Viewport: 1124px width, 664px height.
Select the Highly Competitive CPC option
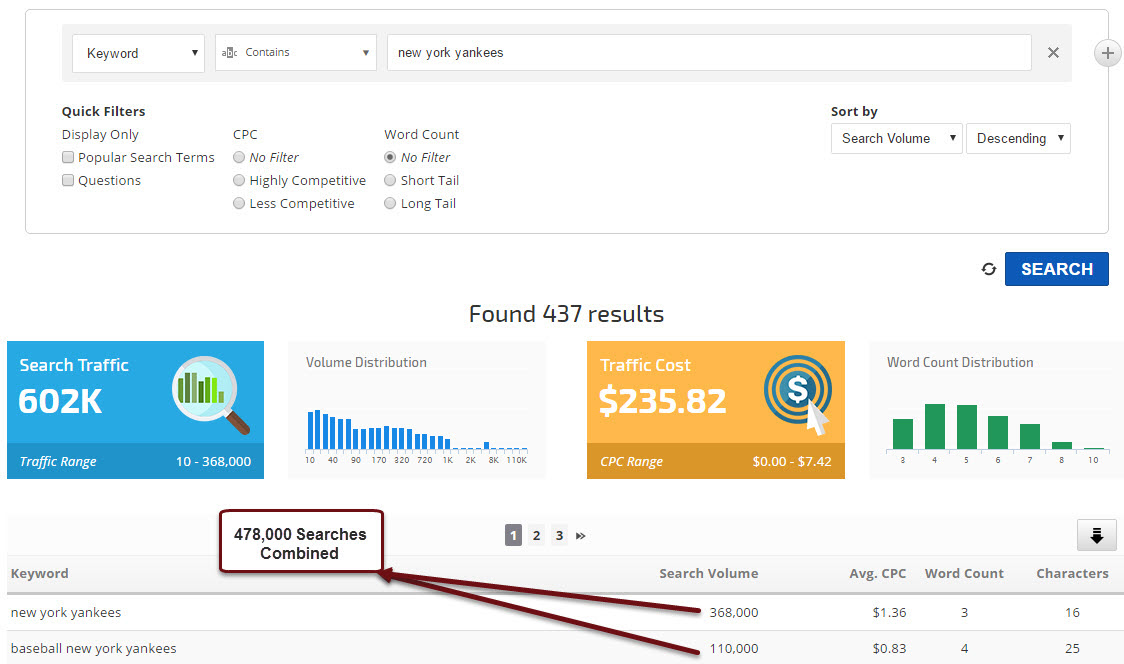[x=239, y=180]
